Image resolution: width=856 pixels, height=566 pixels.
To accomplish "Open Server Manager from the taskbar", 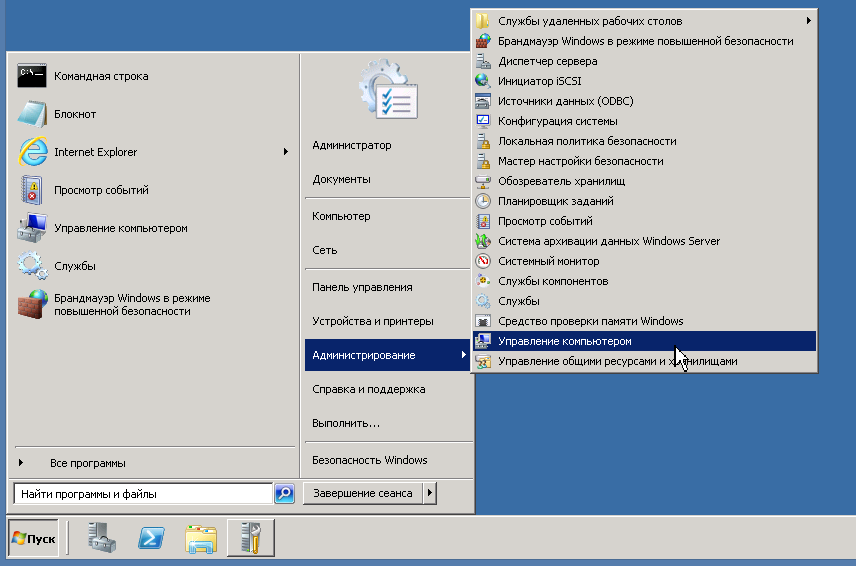I will pos(102,538).
